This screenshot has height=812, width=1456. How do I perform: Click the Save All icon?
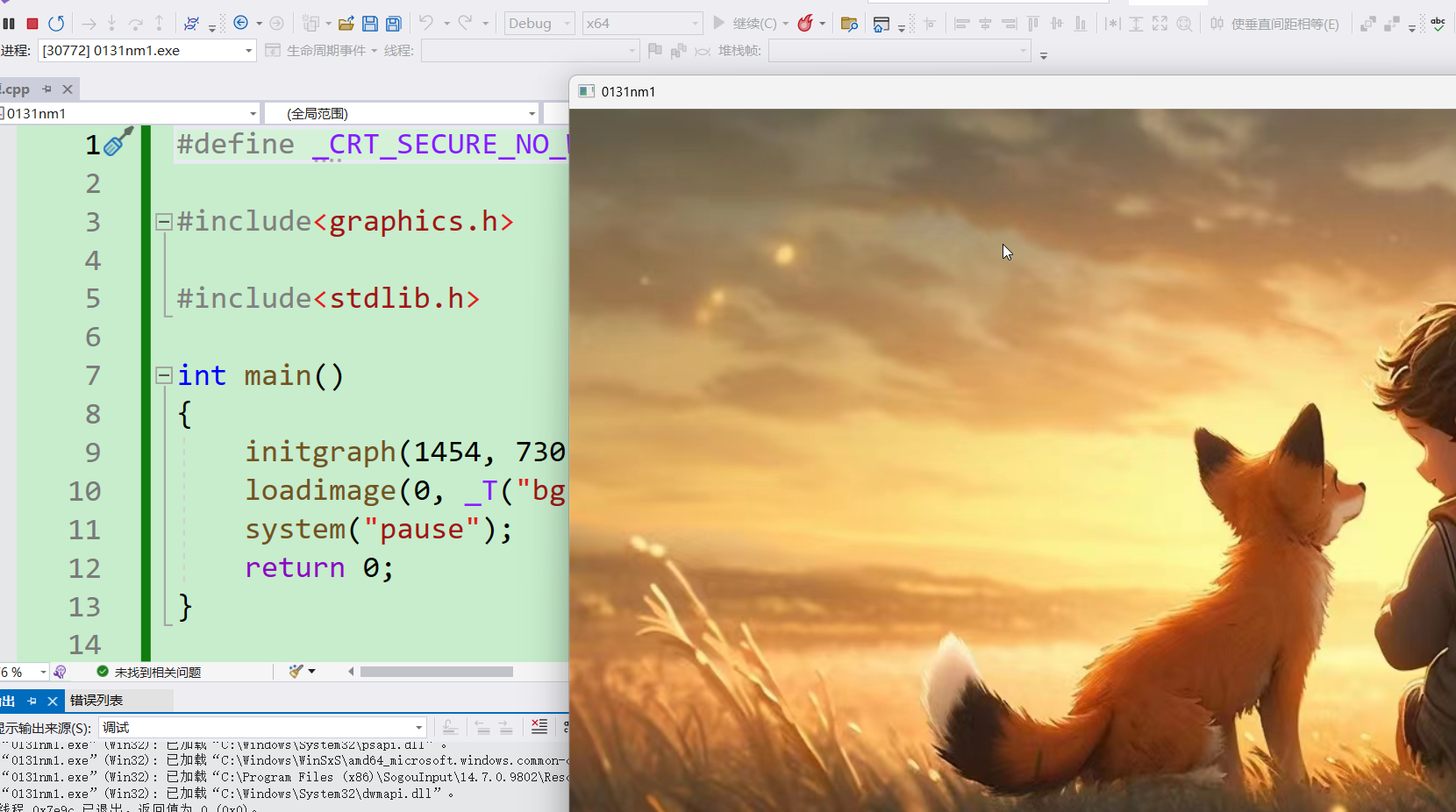click(x=394, y=24)
